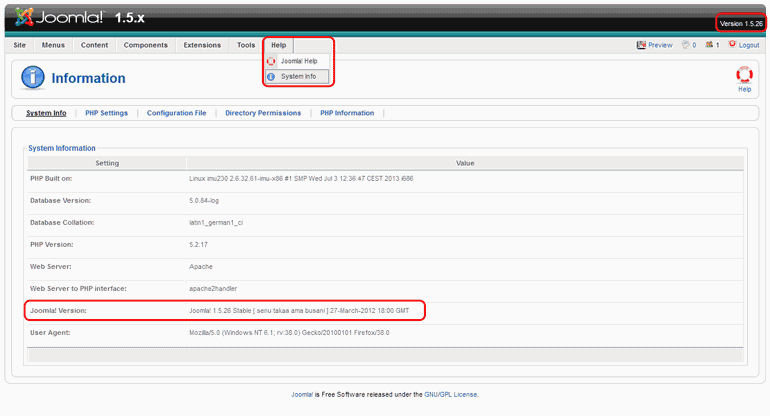This screenshot has height=416, width=770.
Task: Choose System Info from Help dropdown
Action: coord(297,77)
